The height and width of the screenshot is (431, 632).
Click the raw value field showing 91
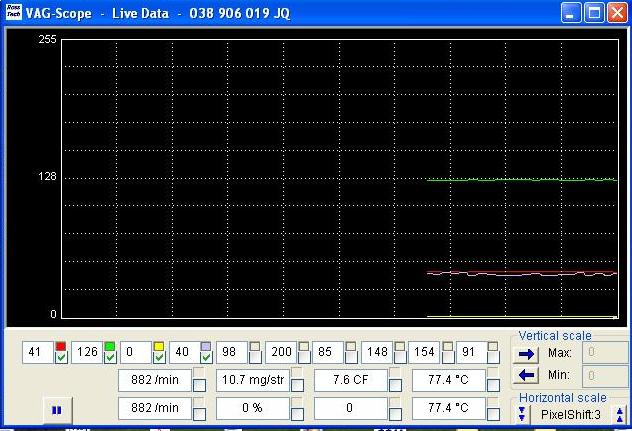point(470,352)
